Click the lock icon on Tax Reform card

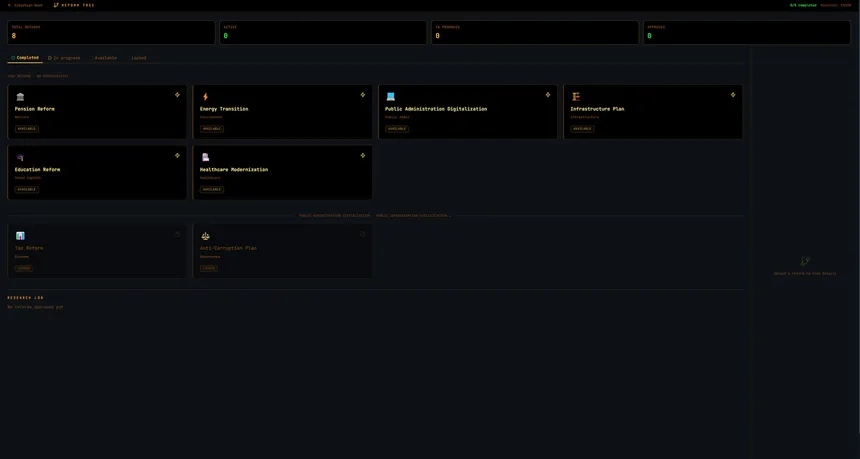pos(177,234)
